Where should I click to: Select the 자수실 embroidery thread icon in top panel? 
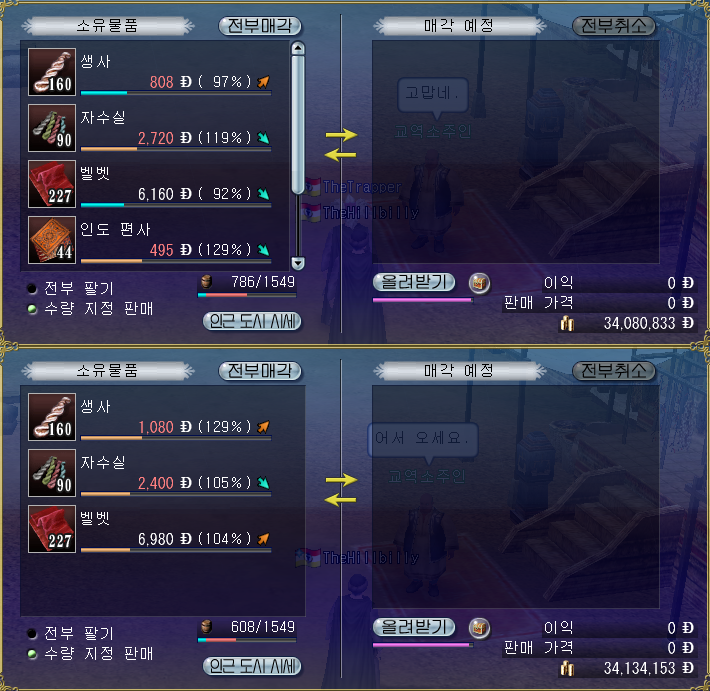click(52, 128)
